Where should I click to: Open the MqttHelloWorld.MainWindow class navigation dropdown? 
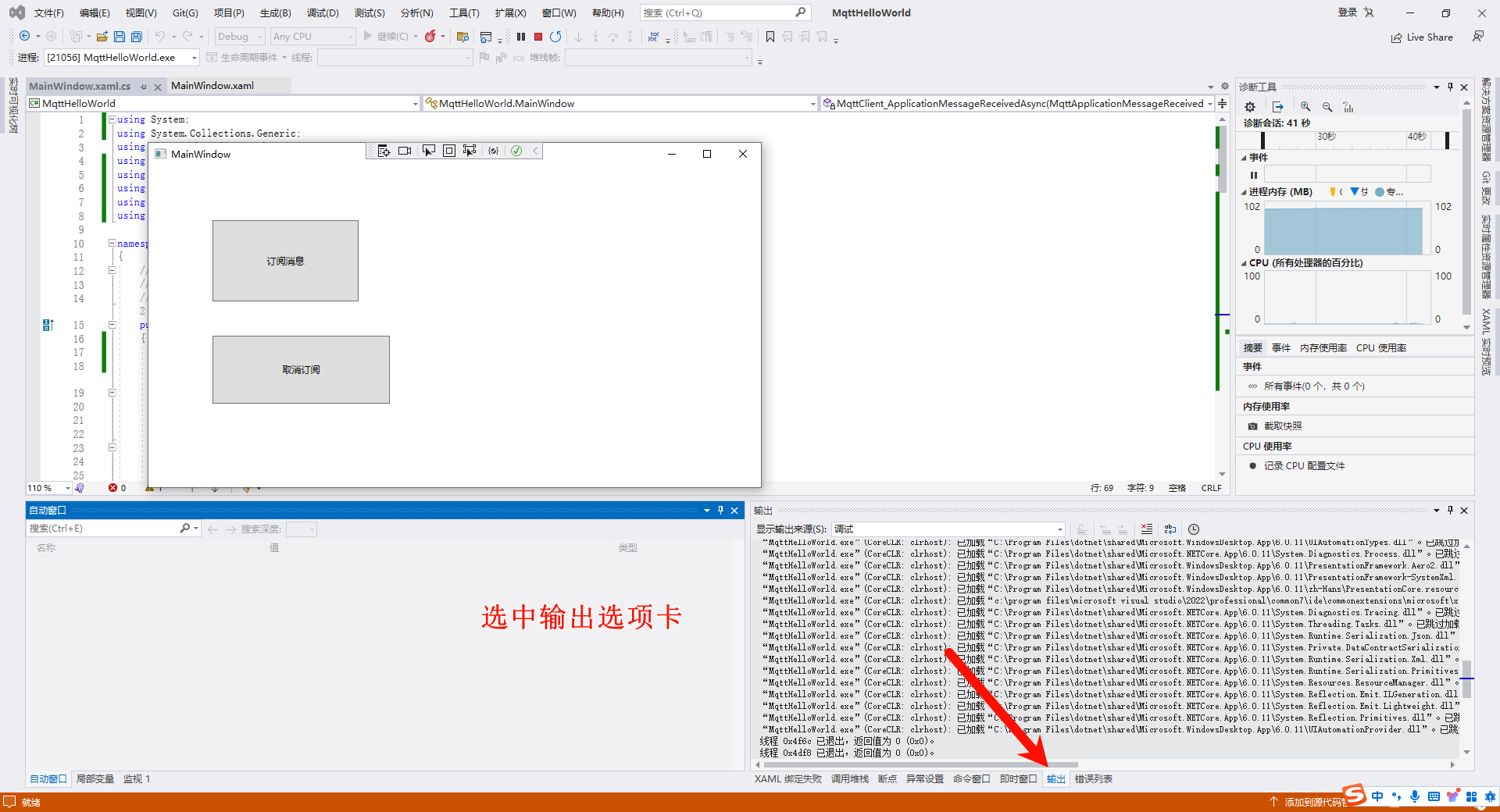(x=620, y=103)
